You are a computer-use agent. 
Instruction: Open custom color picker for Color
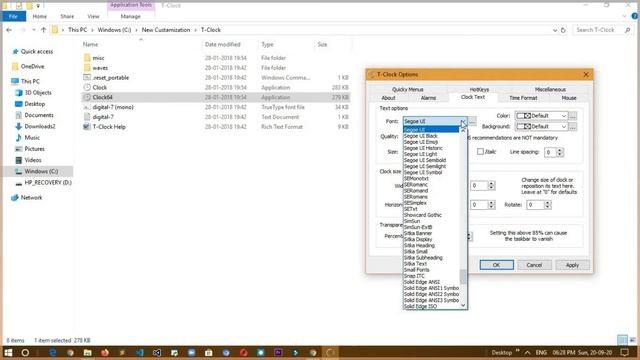pos(573,116)
